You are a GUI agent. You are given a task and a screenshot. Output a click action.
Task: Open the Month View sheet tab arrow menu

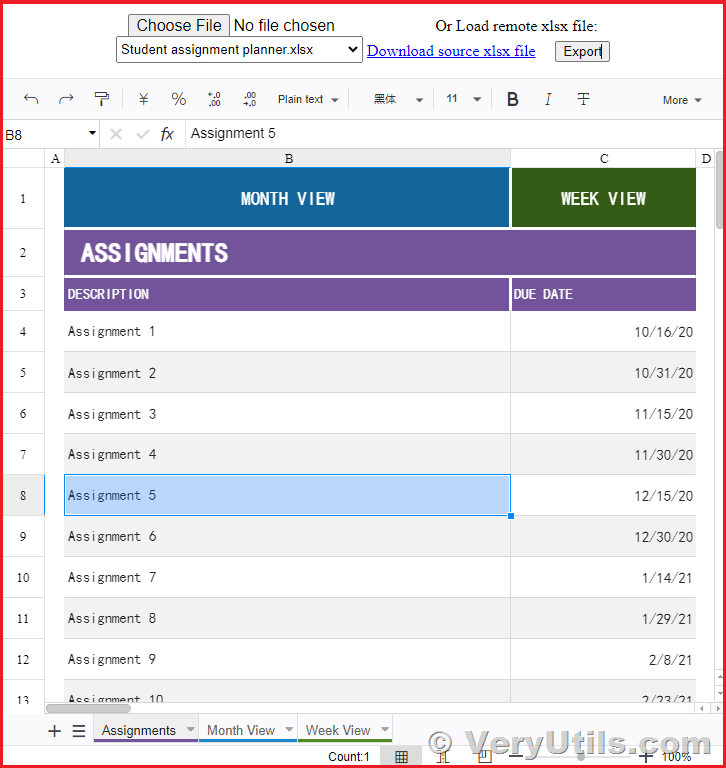pos(290,729)
